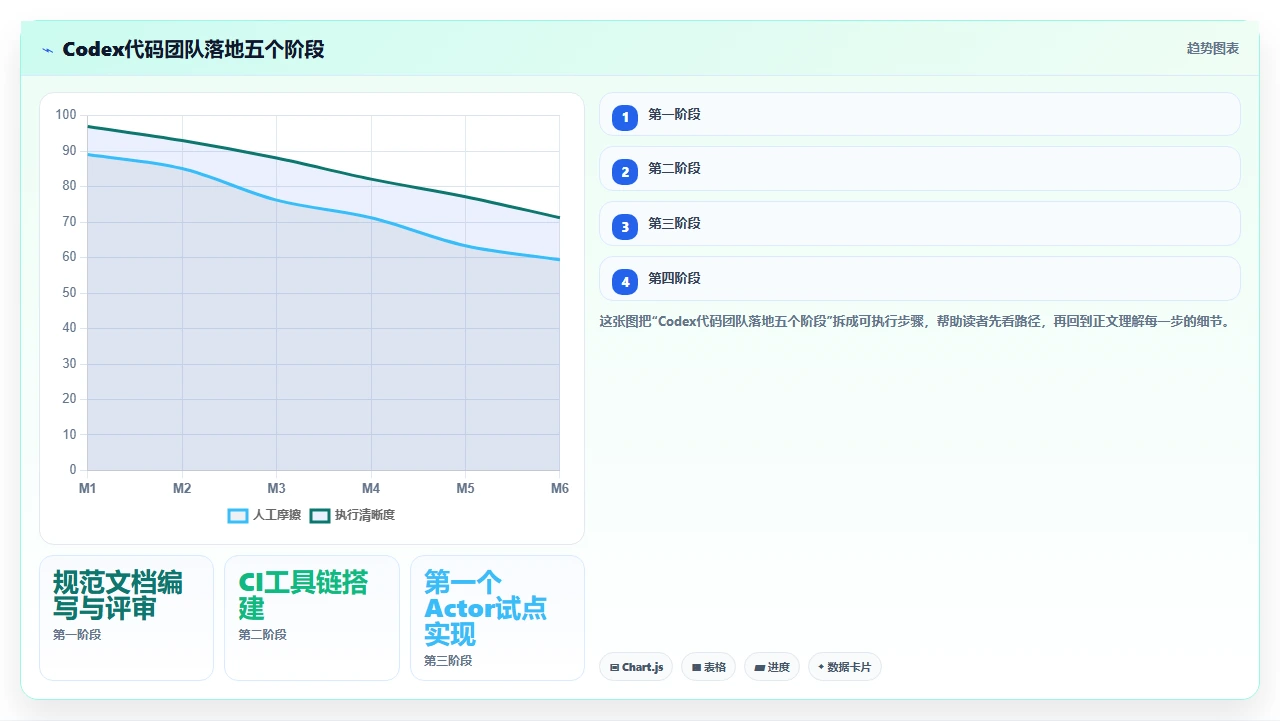Click the M5 axis label
The image size is (1280, 721).
point(465,488)
